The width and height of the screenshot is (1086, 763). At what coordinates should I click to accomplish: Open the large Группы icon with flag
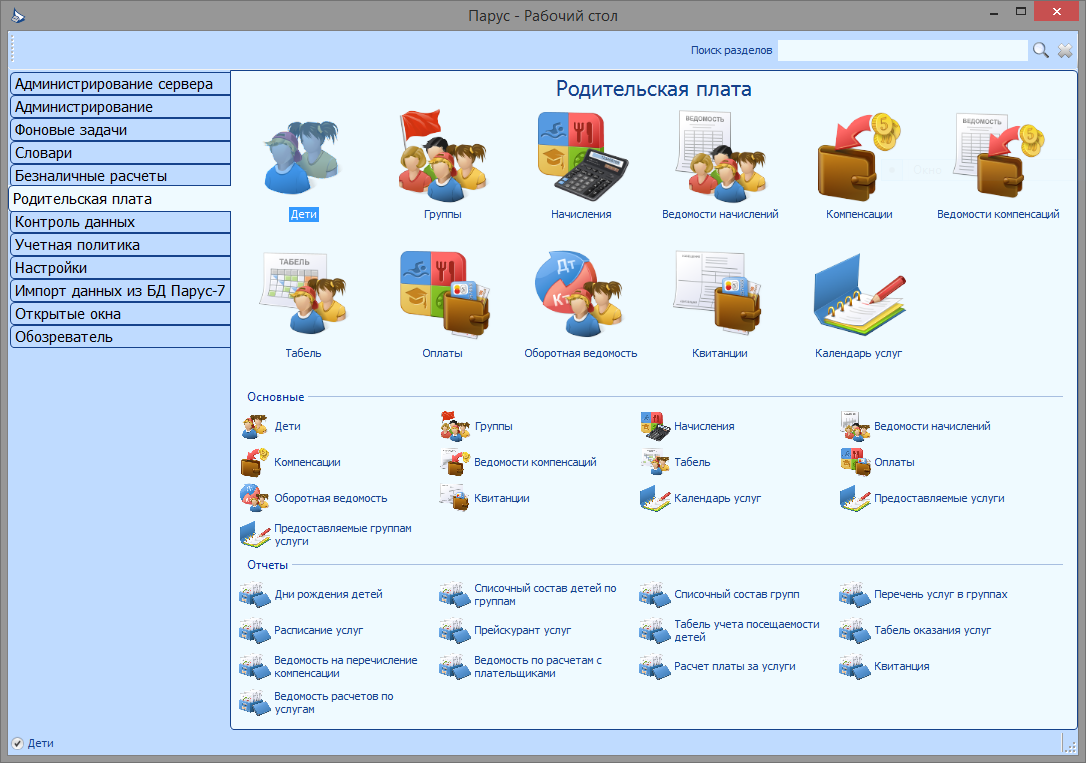click(x=443, y=156)
